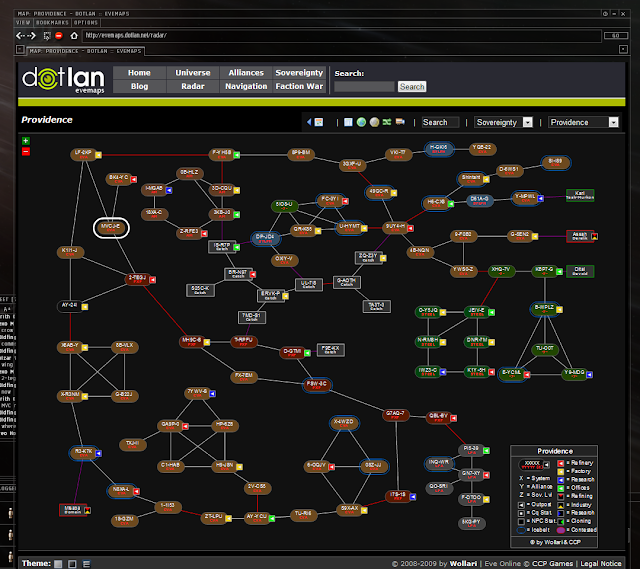Click the yellow outpost icon beside LF-2KP
Viewport: 640px width, 569px height.
(x=98, y=155)
